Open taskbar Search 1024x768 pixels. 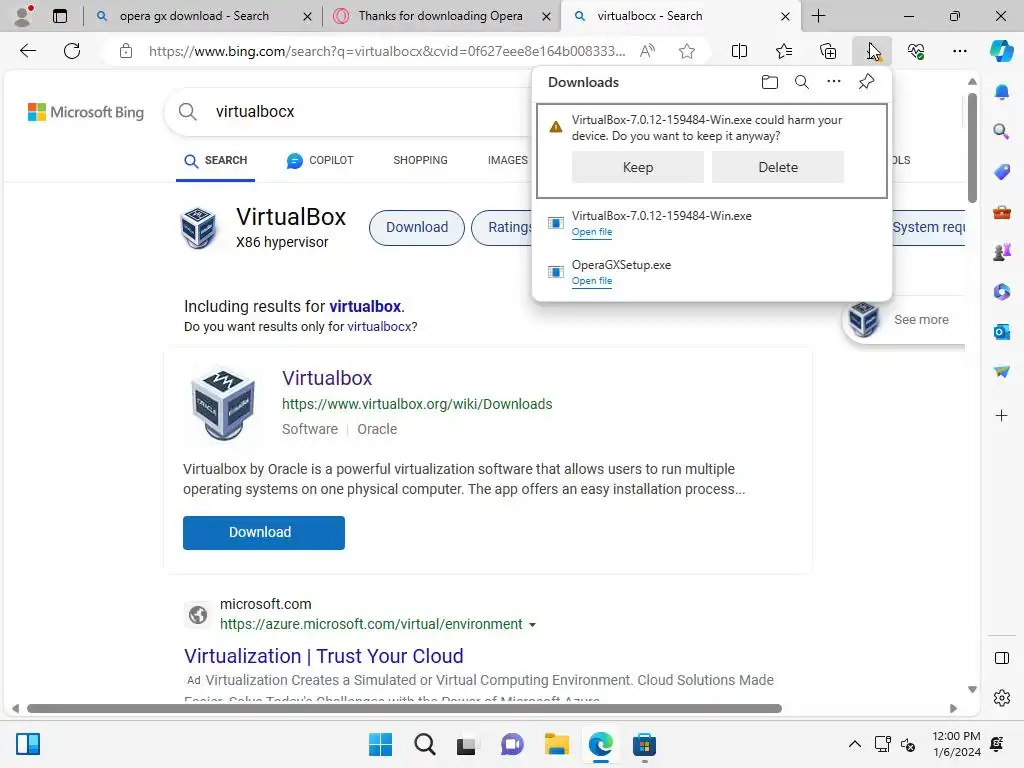[424, 744]
